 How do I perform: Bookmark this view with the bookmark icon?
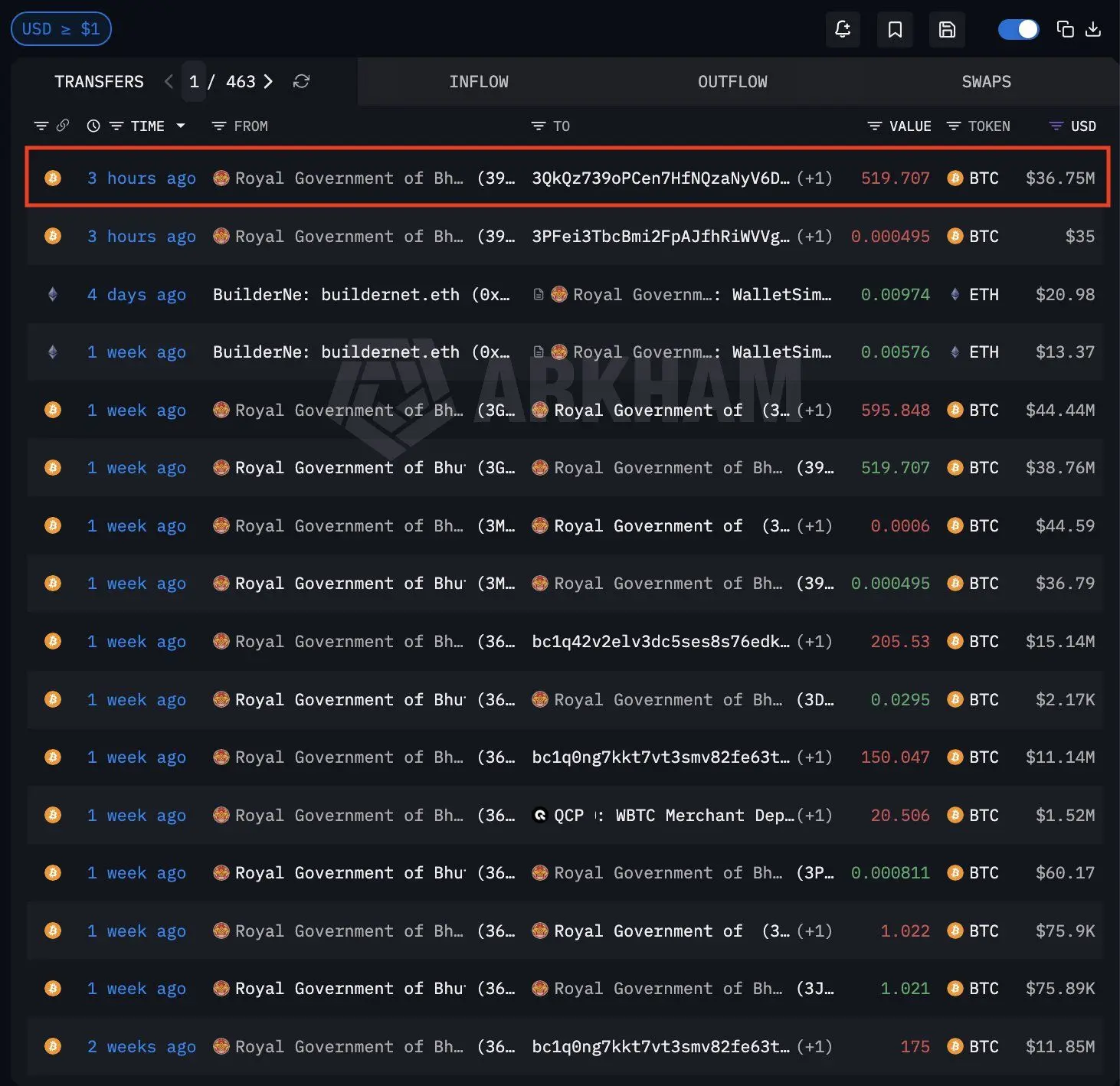pos(895,29)
